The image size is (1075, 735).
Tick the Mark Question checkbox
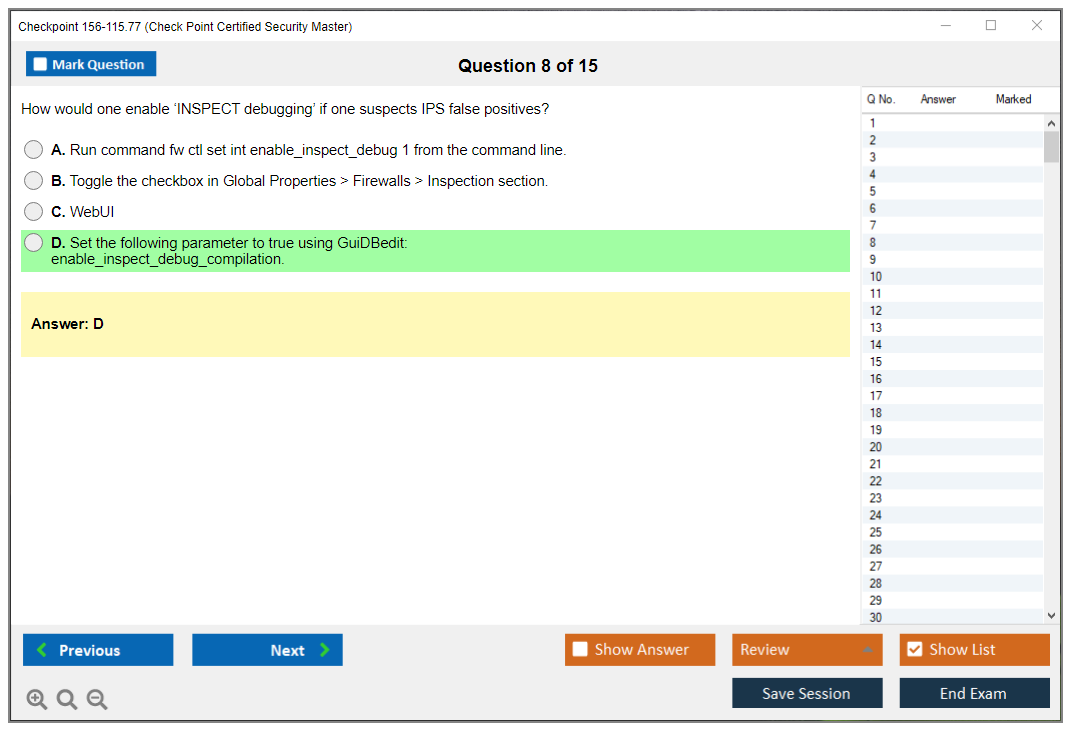point(41,65)
